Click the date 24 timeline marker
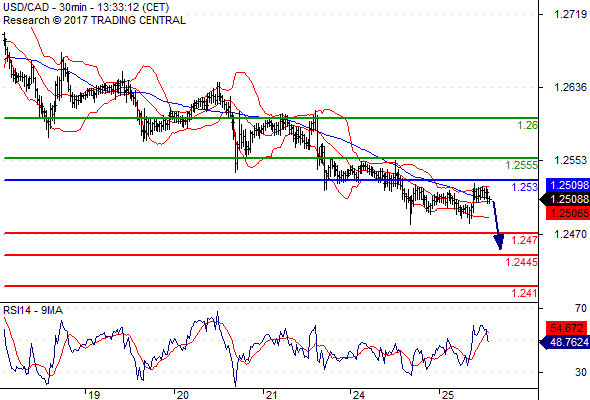Screen dimensions: 590x400 (x=358, y=395)
